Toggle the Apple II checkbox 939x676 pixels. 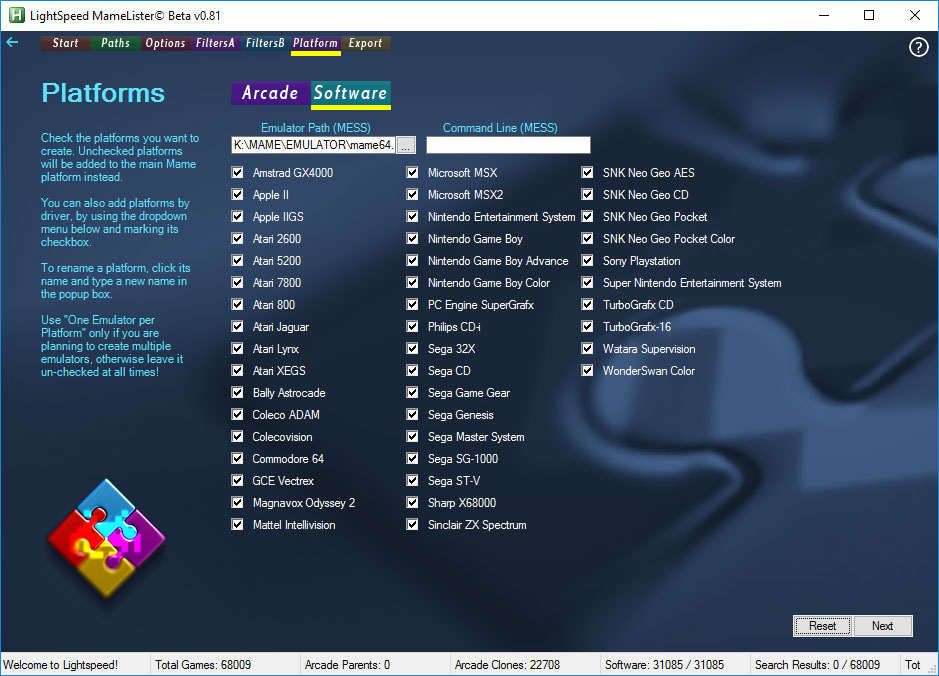click(x=237, y=195)
